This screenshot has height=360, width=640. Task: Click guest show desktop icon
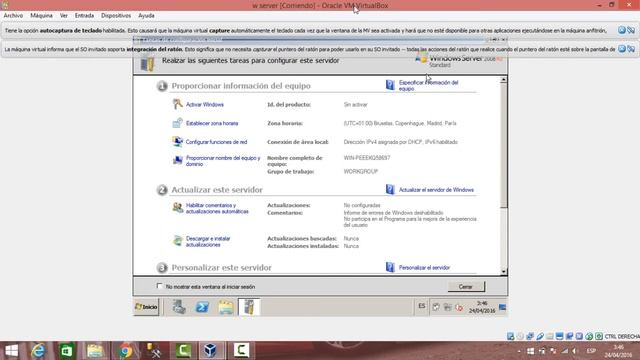point(502,307)
